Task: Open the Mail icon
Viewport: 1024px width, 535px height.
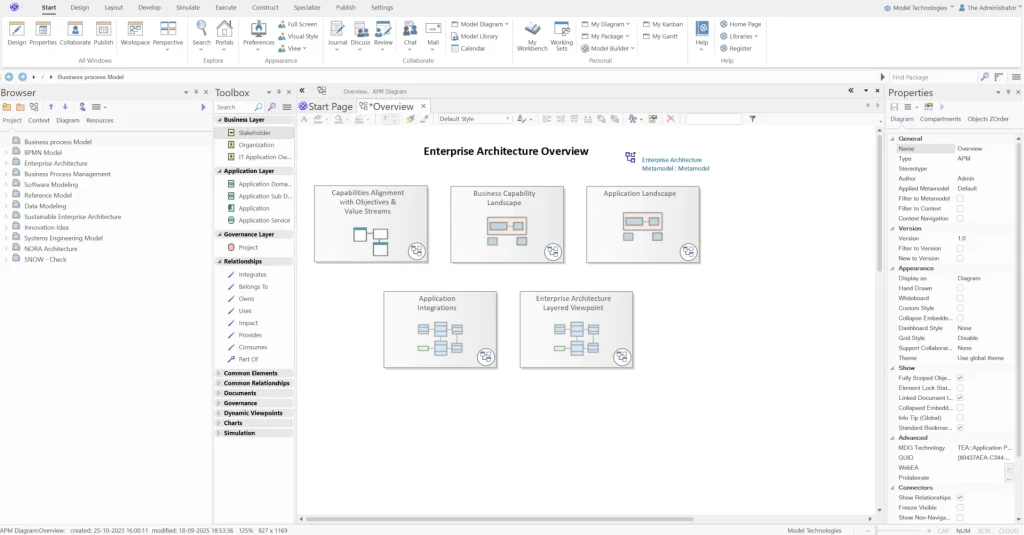Action: [x=433, y=33]
